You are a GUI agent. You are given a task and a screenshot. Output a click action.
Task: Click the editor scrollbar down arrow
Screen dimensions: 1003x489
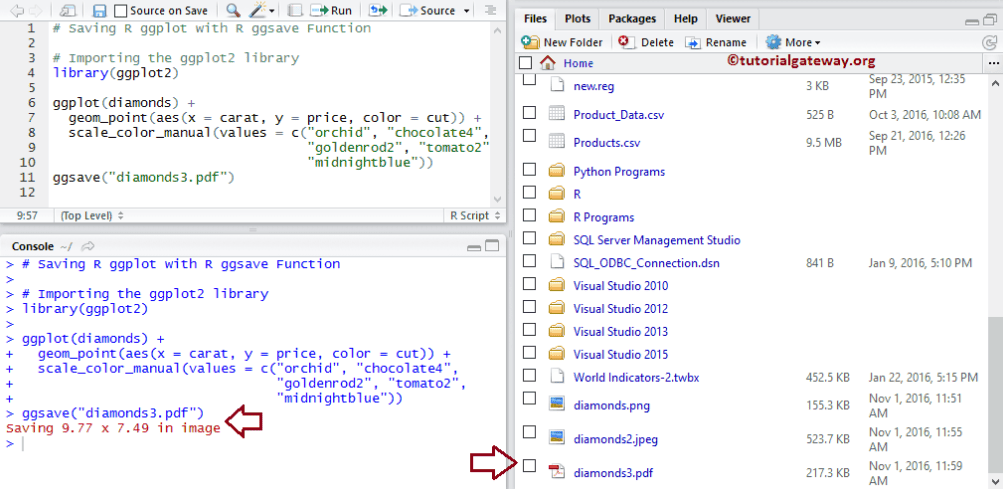click(498, 199)
